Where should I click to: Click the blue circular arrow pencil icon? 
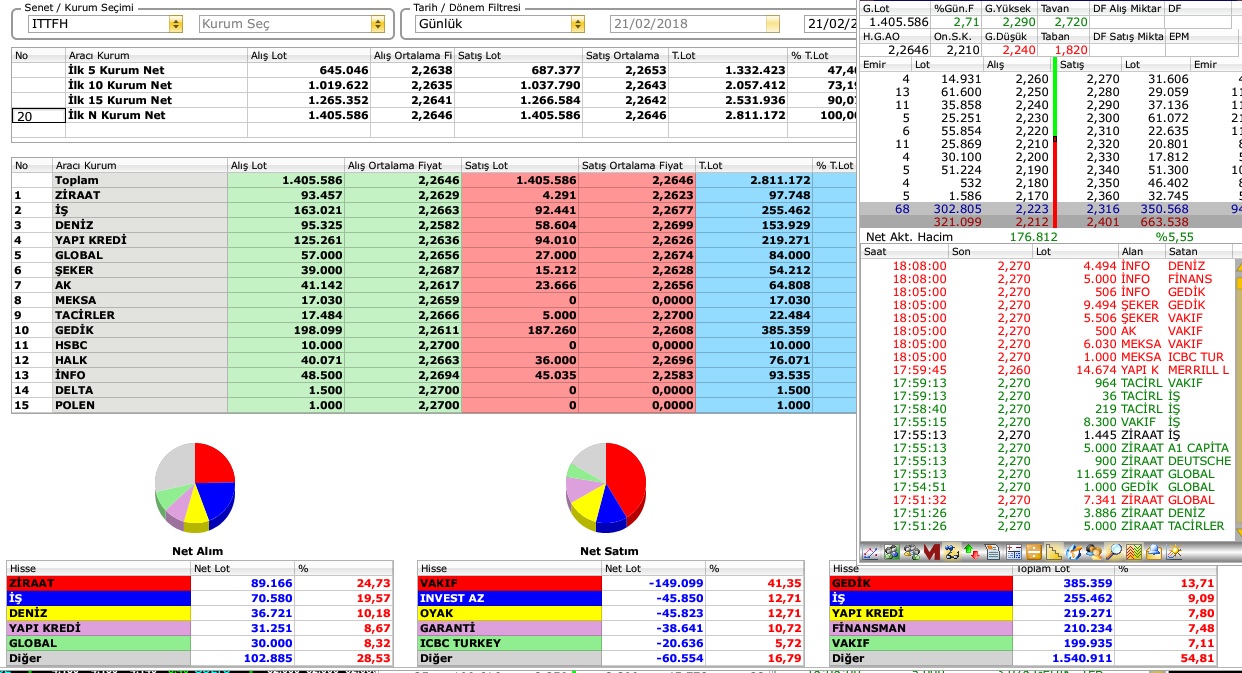coord(1074,551)
